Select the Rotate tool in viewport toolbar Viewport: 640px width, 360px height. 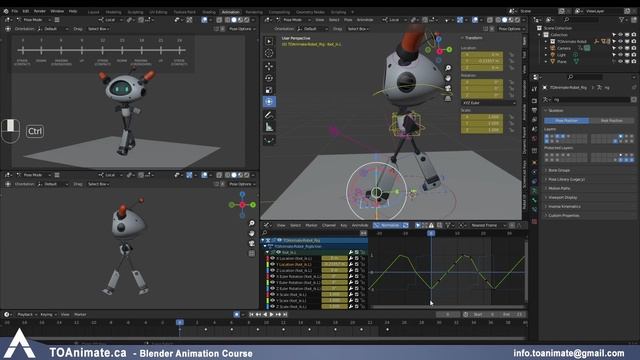pyautogui.click(x=269, y=78)
